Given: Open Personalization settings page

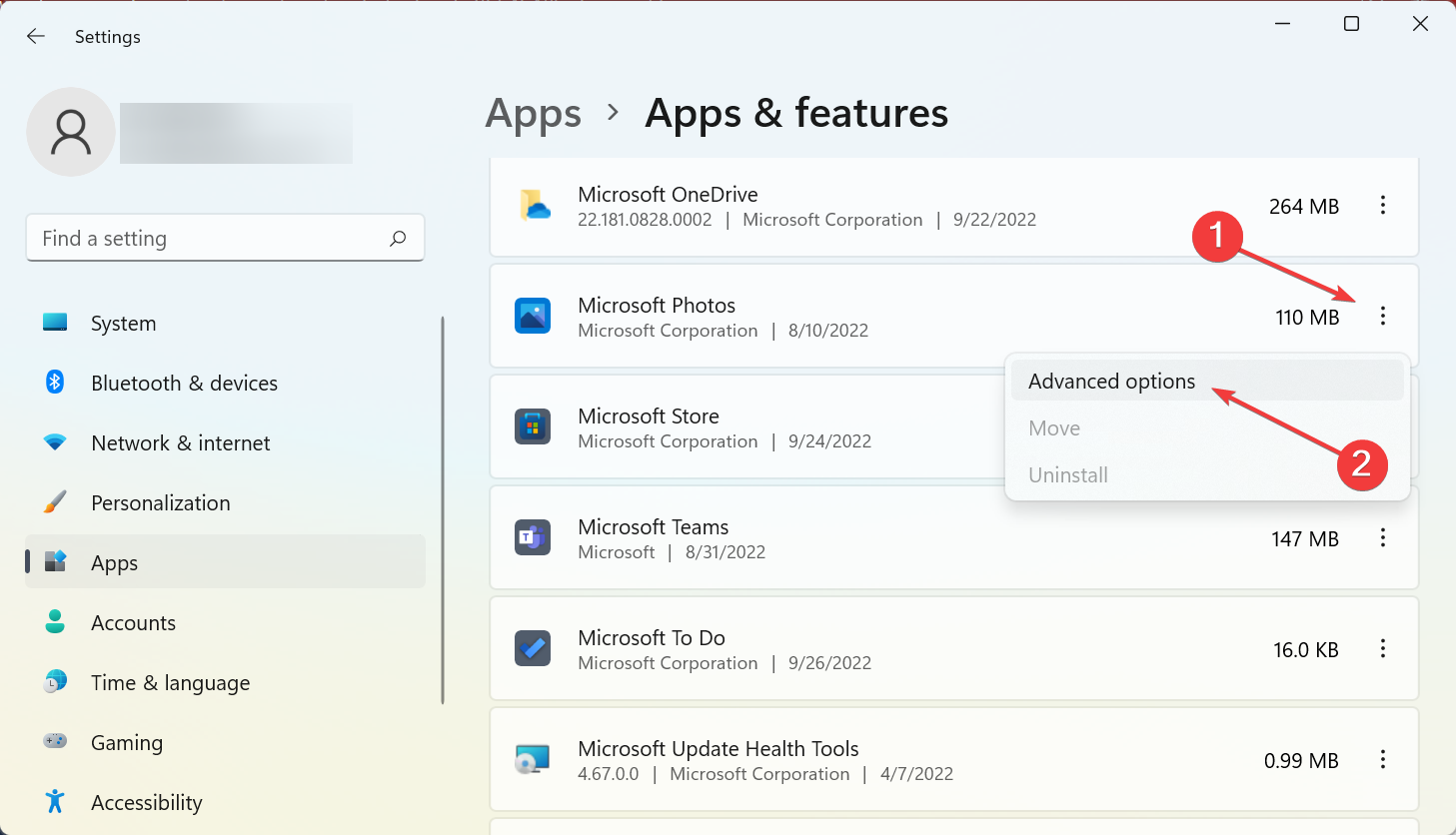Looking at the screenshot, I should coord(160,503).
